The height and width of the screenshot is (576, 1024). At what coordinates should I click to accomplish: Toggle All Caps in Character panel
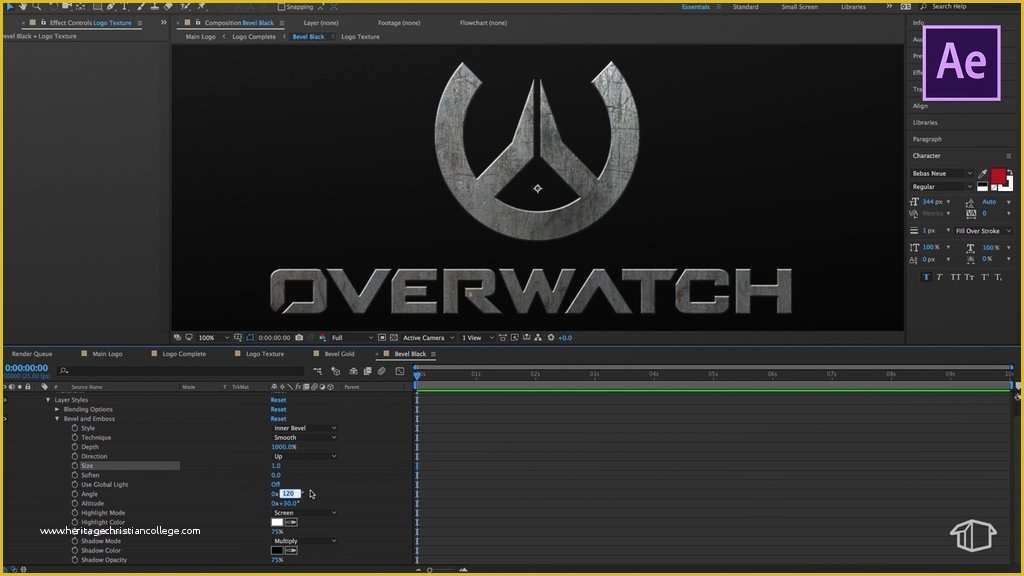coord(955,277)
